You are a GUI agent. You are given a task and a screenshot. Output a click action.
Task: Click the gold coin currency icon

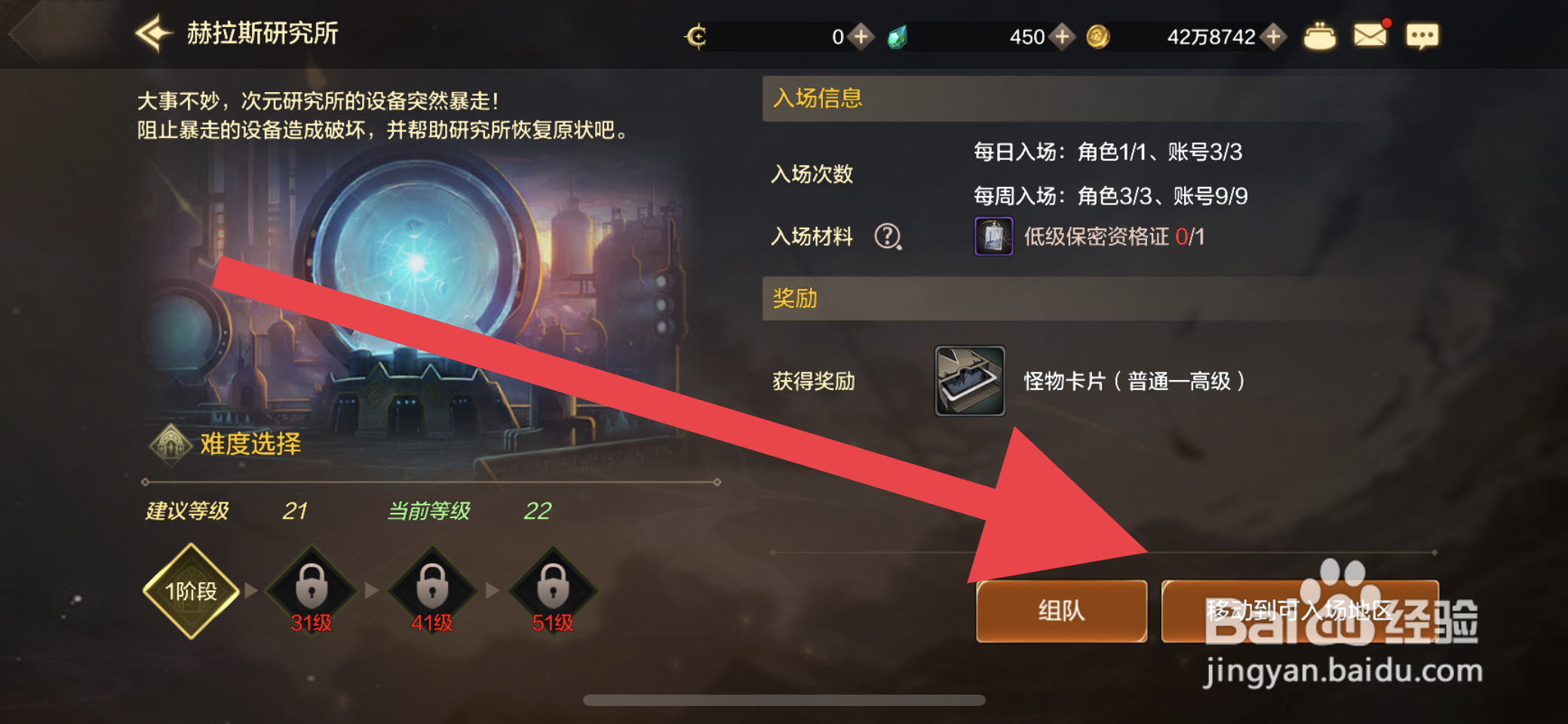coord(1097,36)
